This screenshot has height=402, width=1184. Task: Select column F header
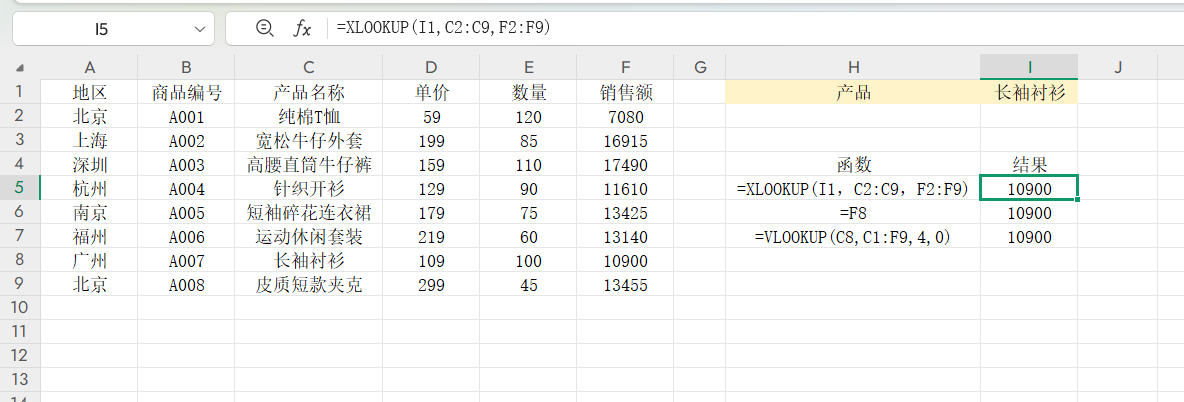pyautogui.click(x=625, y=68)
